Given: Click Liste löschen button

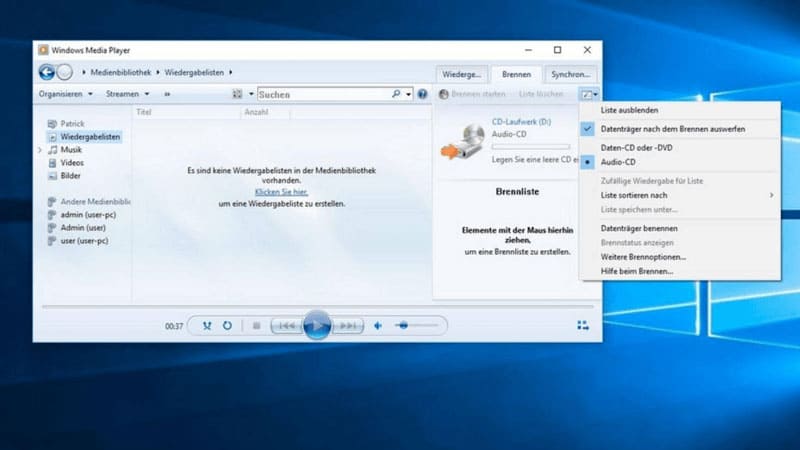Looking at the screenshot, I should 541,94.
